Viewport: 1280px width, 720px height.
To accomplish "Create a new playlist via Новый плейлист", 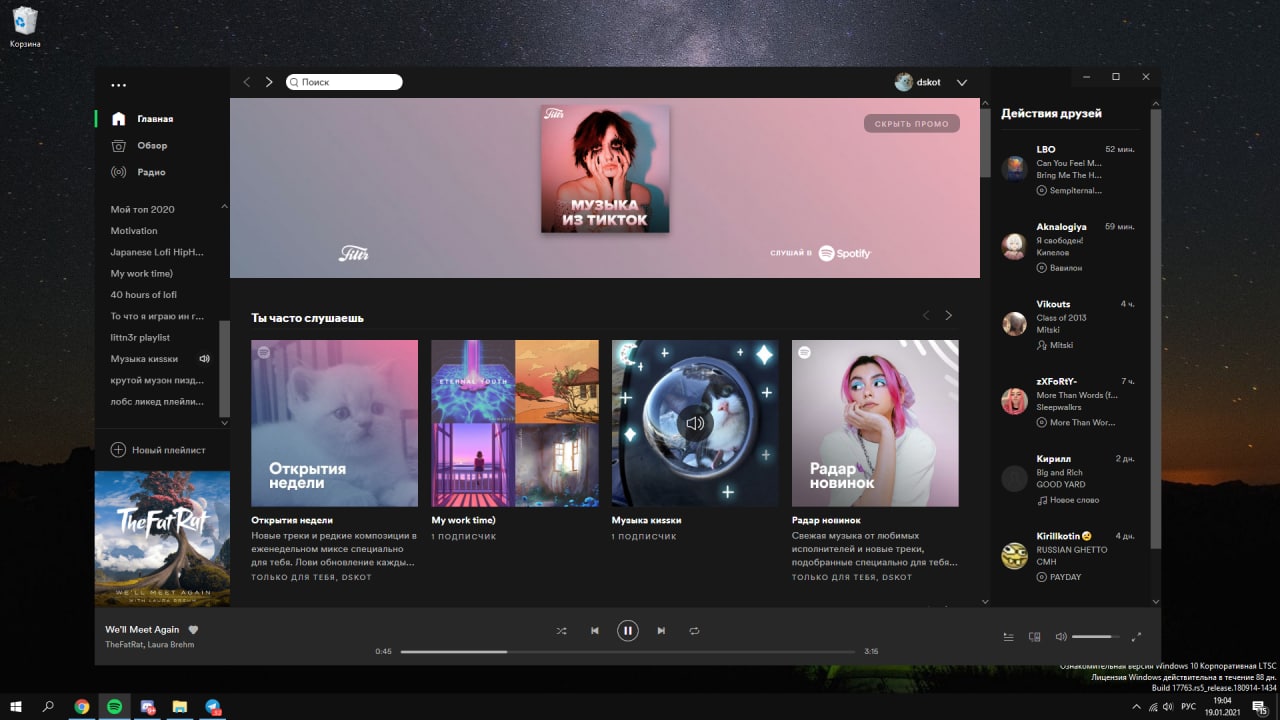I will click(x=156, y=450).
